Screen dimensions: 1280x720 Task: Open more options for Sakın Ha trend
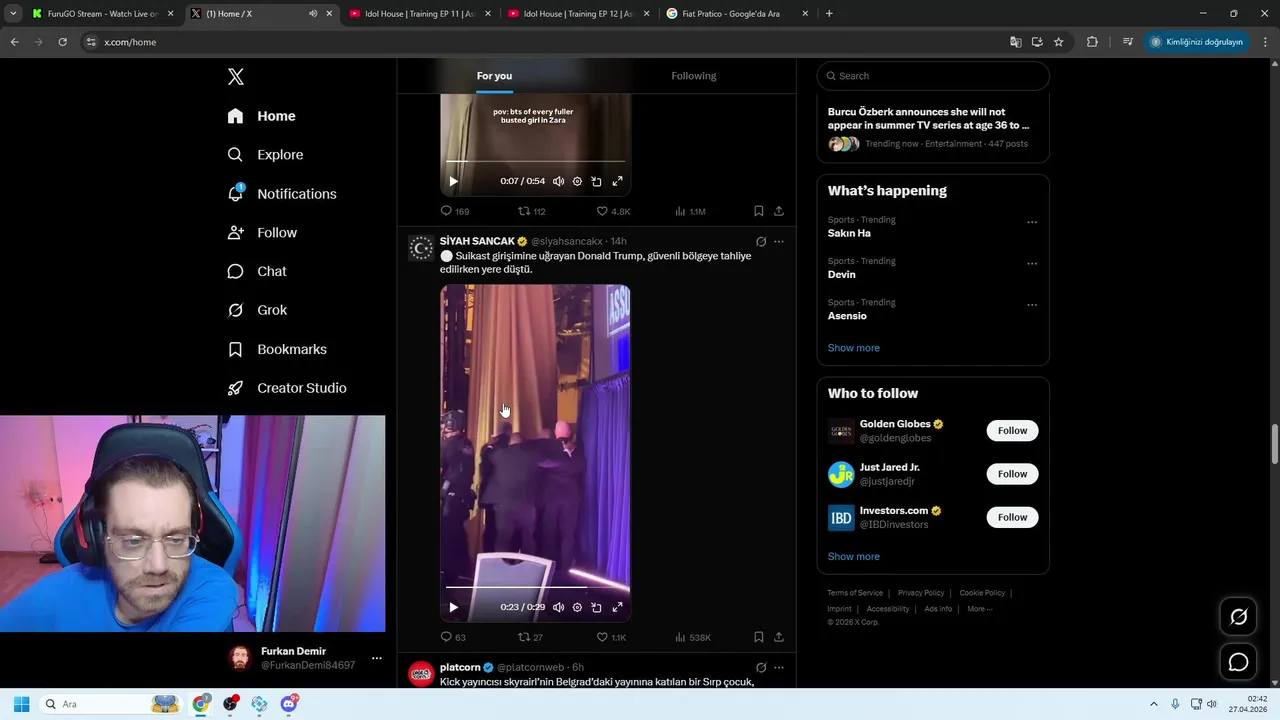1032,222
